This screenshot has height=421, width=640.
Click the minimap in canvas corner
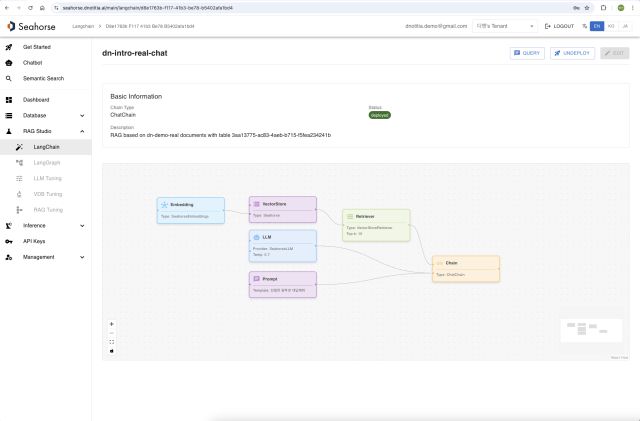point(591,330)
